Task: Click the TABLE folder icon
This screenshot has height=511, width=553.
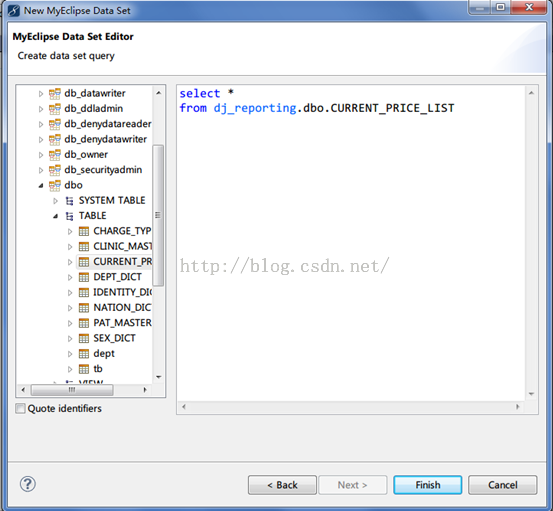Action: pos(69,216)
